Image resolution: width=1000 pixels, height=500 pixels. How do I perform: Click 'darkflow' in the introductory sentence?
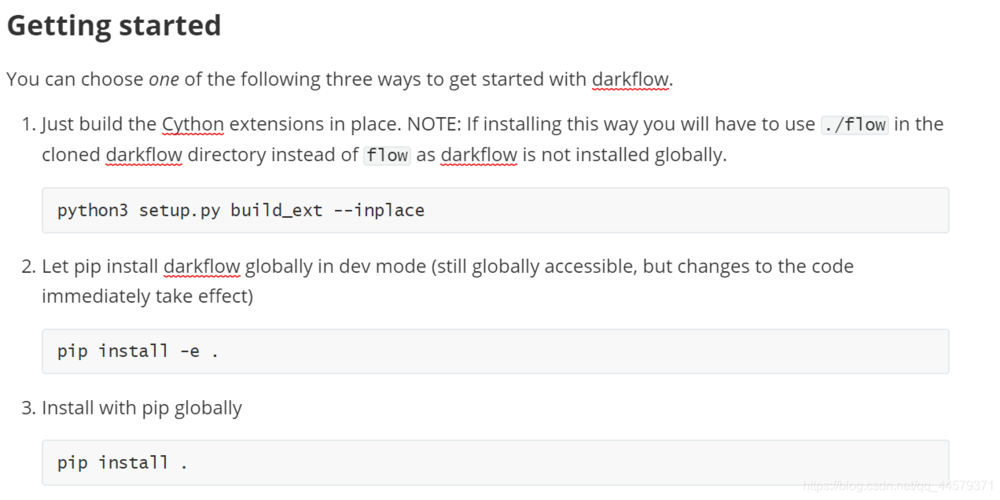(x=630, y=80)
